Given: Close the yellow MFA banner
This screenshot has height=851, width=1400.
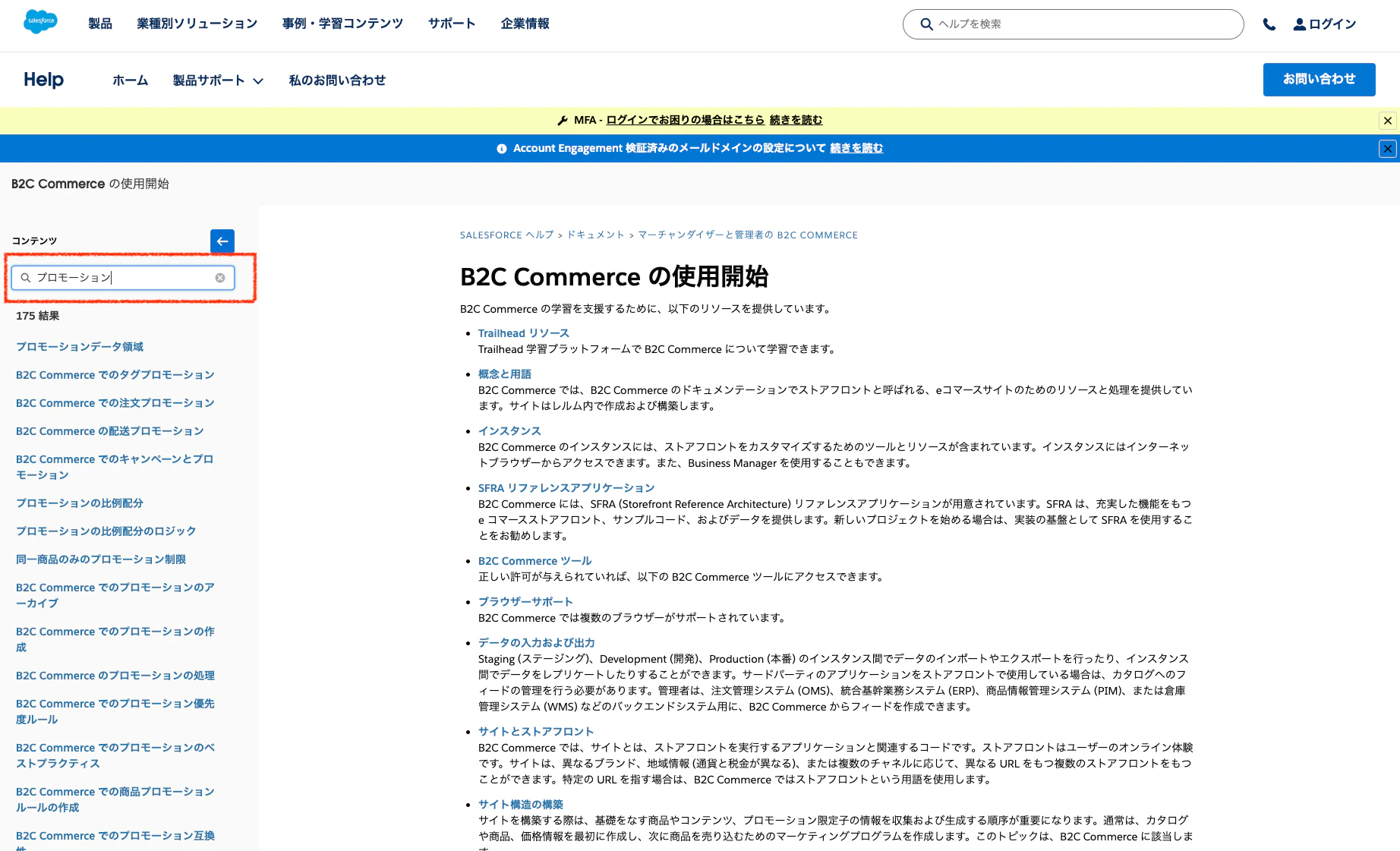Looking at the screenshot, I should click(x=1387, y=121).
